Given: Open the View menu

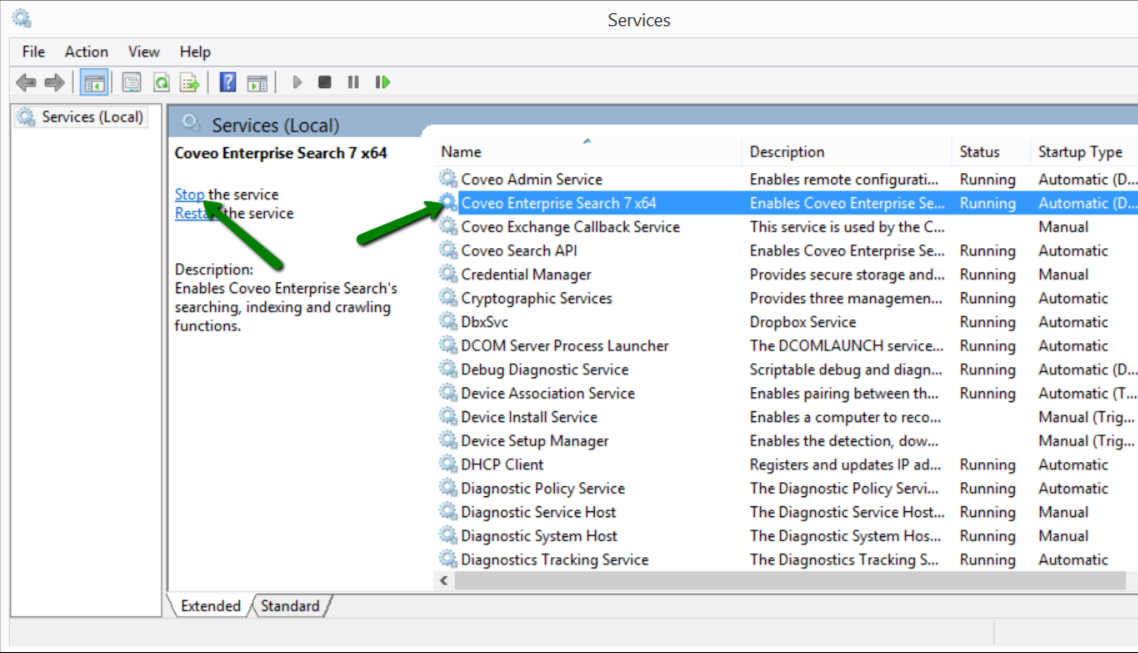Looking at the screenshot, I should pos(143,51).
